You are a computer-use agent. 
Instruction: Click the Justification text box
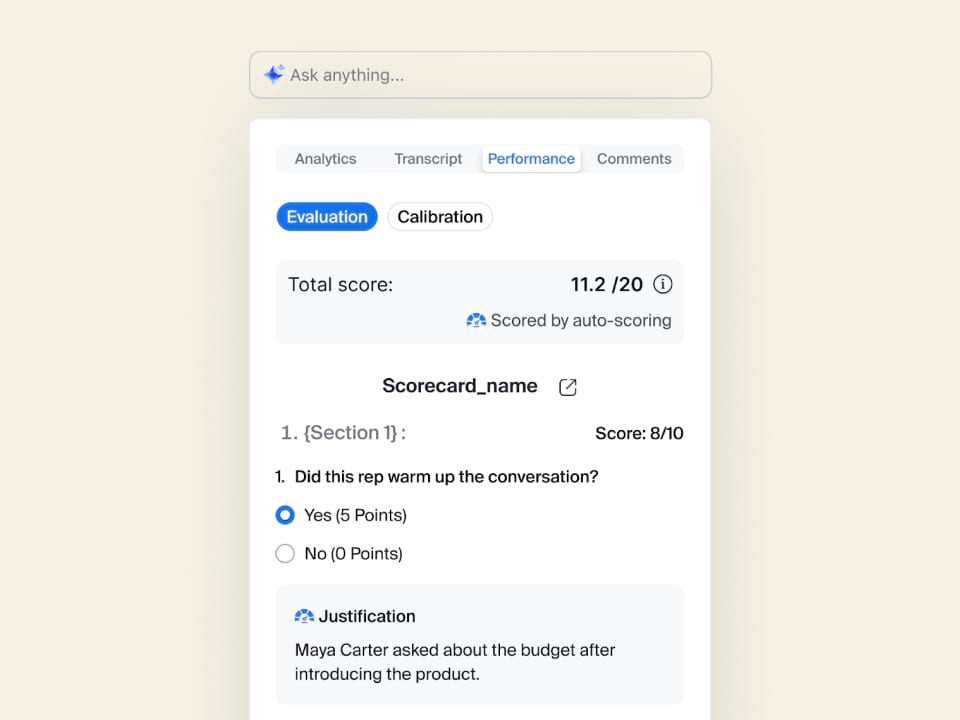coord(480,661)
